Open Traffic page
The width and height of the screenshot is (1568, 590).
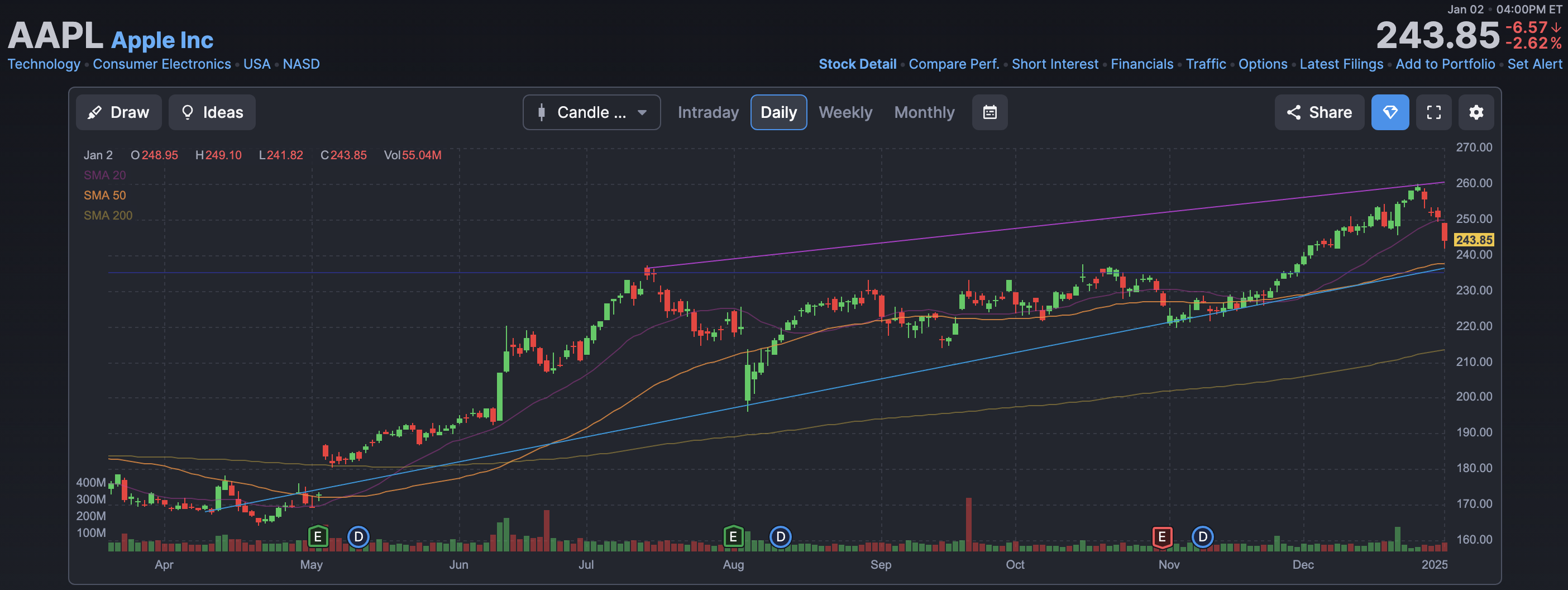(1206, 64)
